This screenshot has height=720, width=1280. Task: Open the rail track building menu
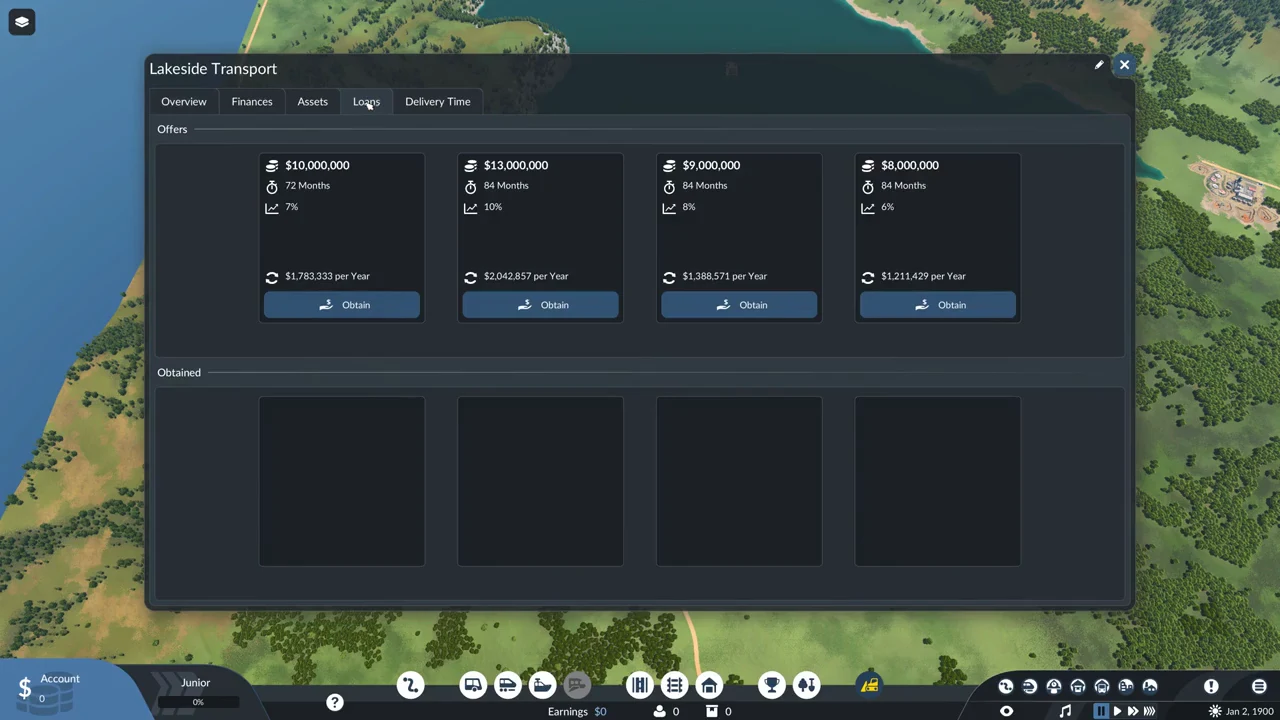point(674,685)
